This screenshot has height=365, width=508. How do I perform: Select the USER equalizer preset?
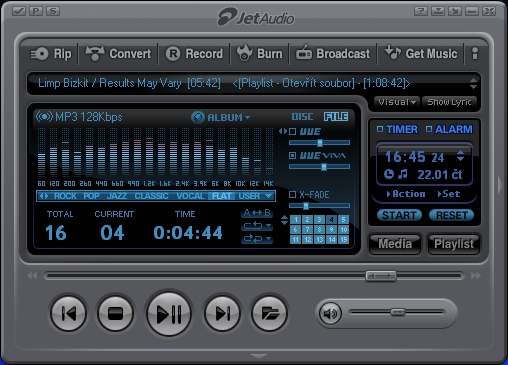(249, 196)
